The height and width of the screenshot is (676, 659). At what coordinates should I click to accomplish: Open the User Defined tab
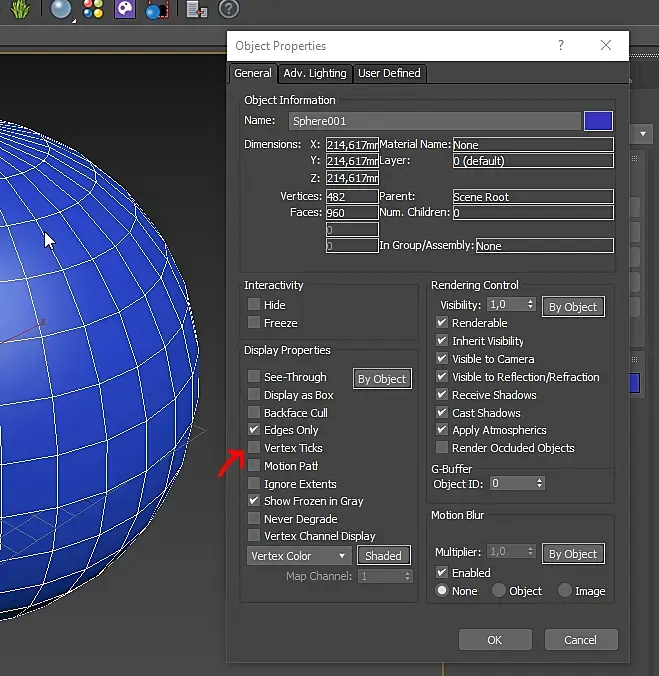click(x=389, y=73)
